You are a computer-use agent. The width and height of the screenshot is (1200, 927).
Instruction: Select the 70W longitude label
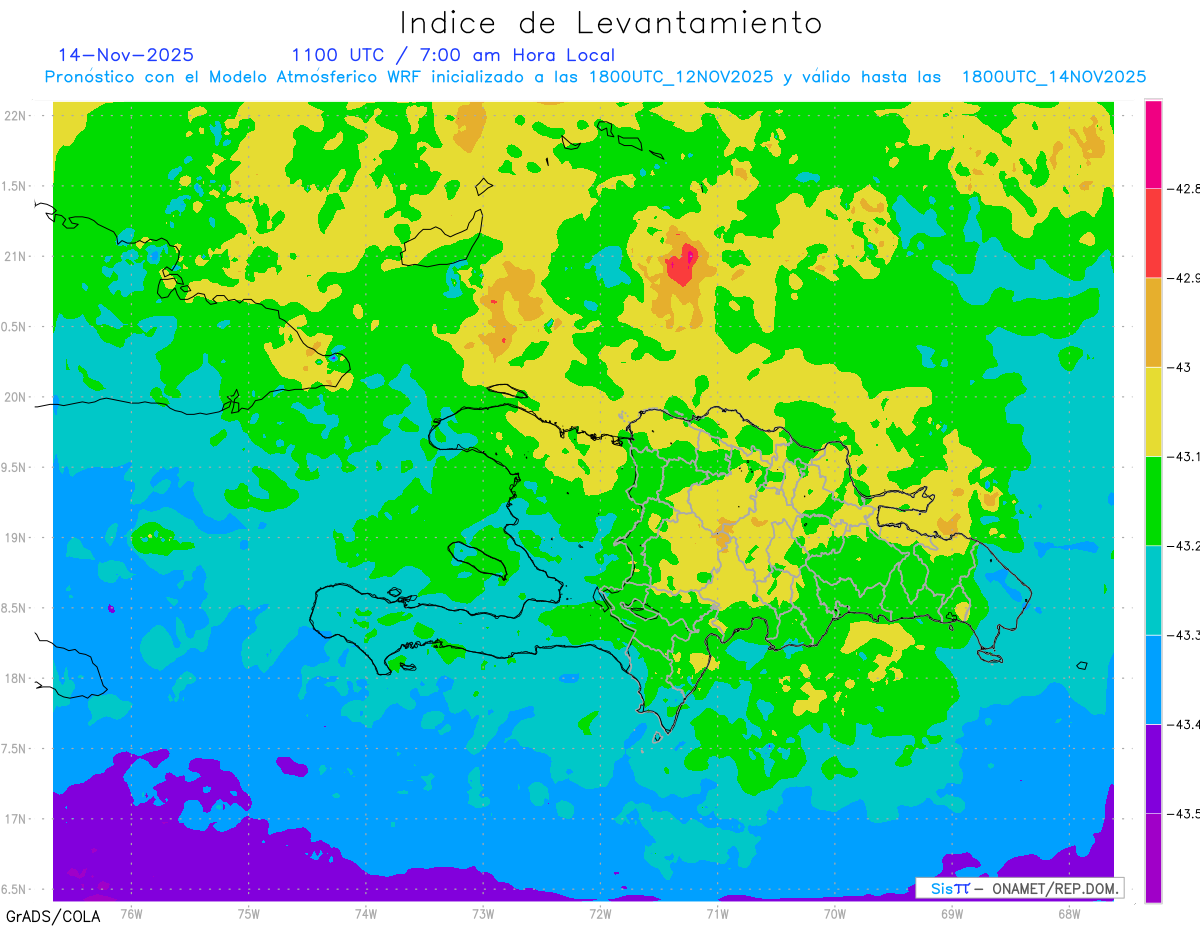point(835,913)
